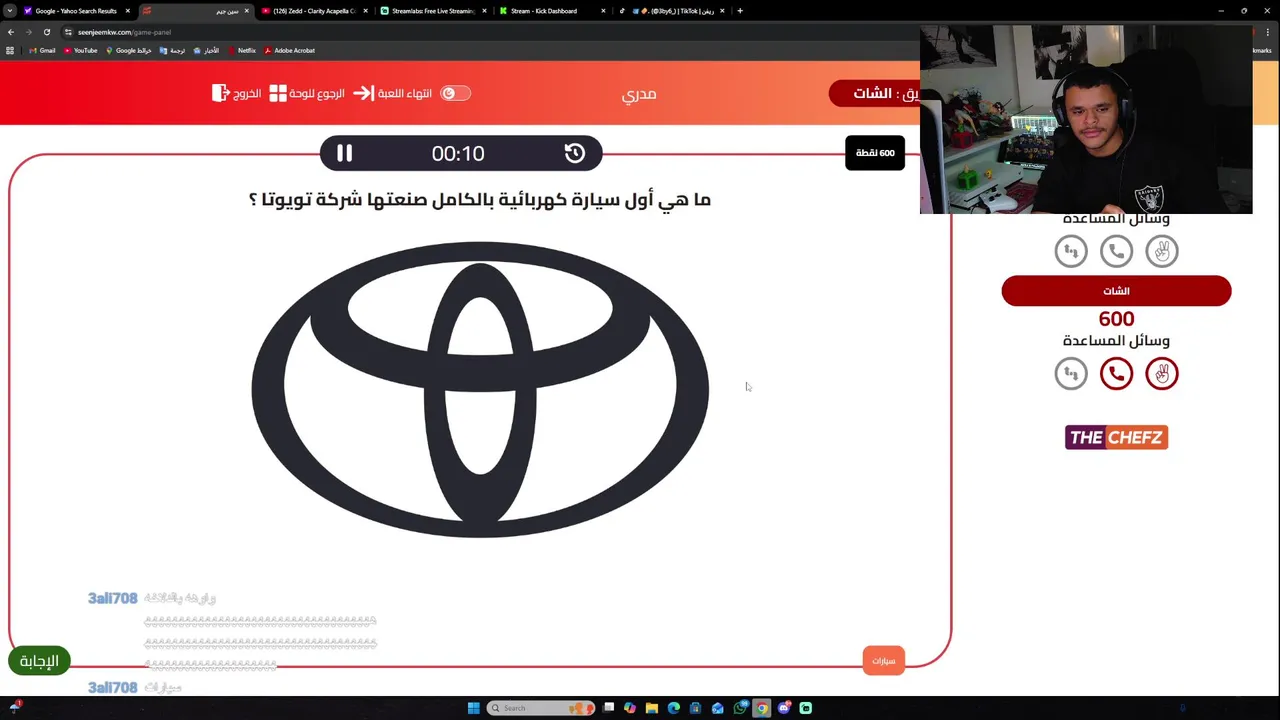Click the taskbar Search box
Image resolution: width=1280 pixels, height=720 pixels.
(541, 708)
